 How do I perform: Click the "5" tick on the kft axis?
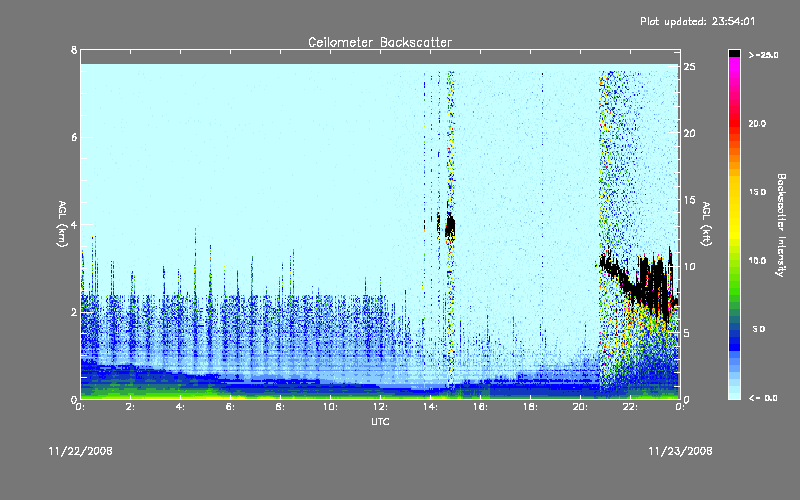[x=688, y=333]
